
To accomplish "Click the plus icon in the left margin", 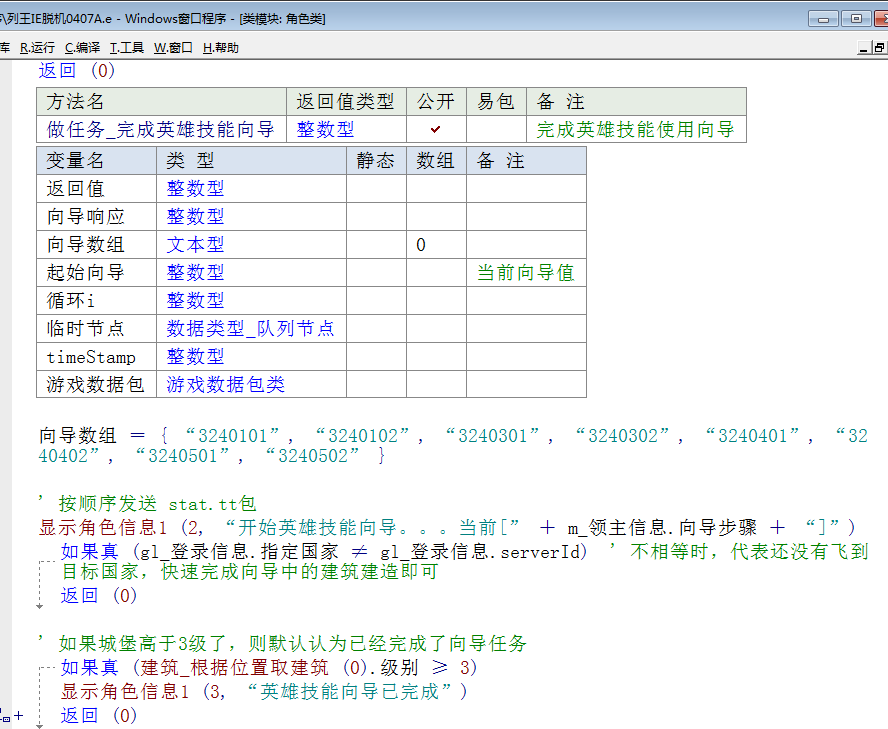I will [x=18, y=715].
